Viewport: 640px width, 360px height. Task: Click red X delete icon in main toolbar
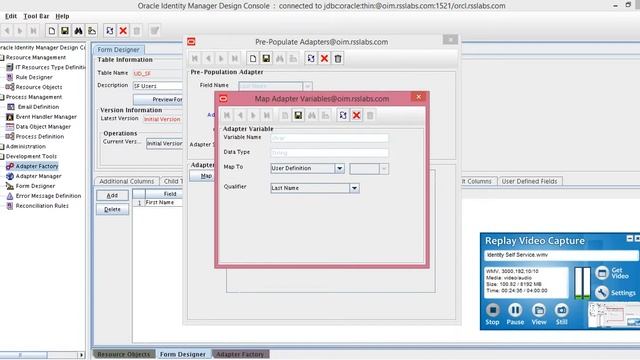tap(123, 31)
